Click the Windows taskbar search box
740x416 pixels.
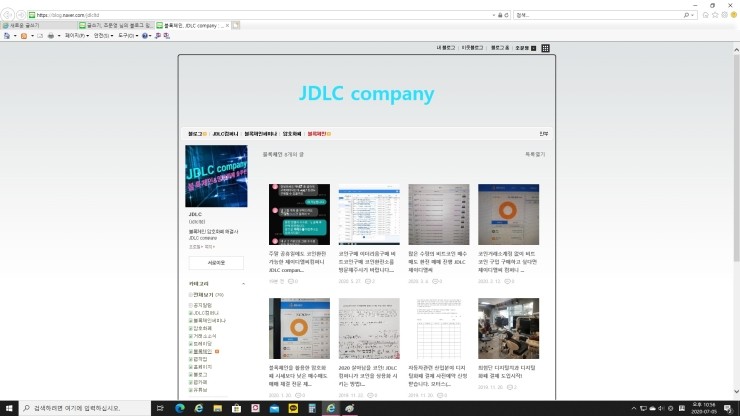85,408
